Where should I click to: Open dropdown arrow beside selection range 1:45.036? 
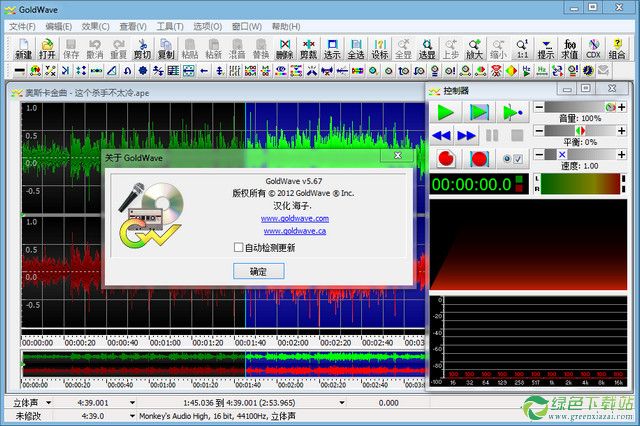click(342, 403)
